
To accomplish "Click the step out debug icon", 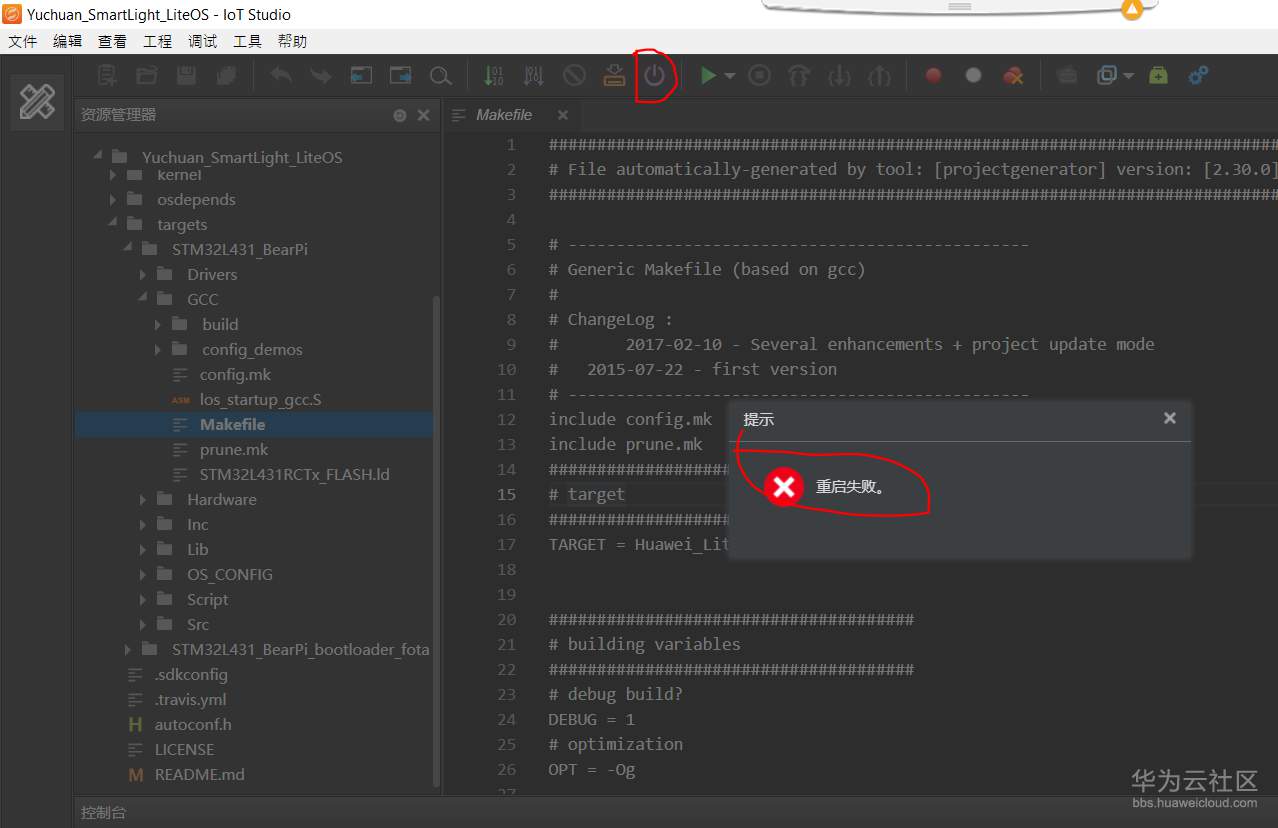I will tap(880, 75).
